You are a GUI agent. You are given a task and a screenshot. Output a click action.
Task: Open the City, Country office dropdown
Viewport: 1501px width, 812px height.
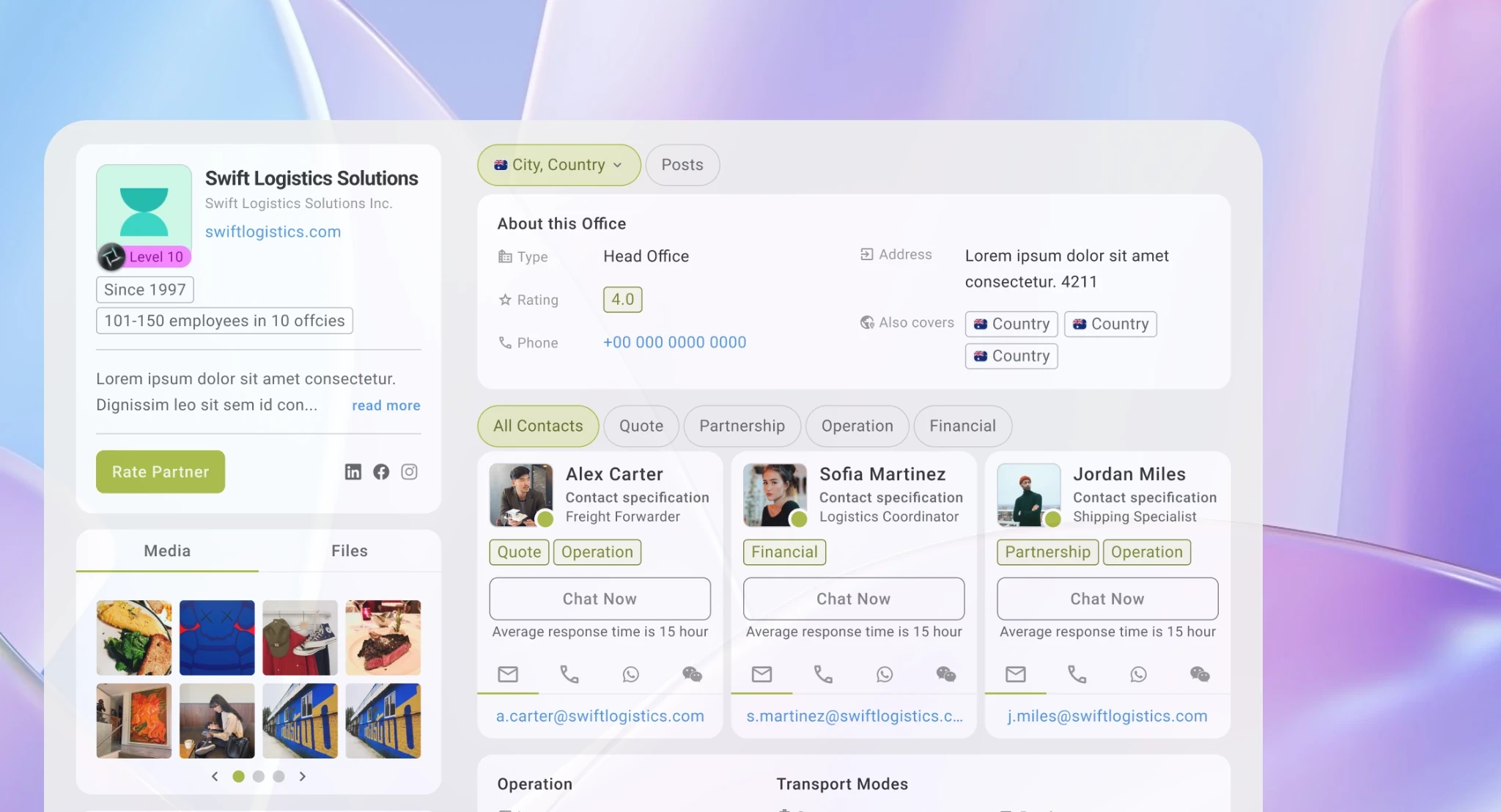click(559, 165)
